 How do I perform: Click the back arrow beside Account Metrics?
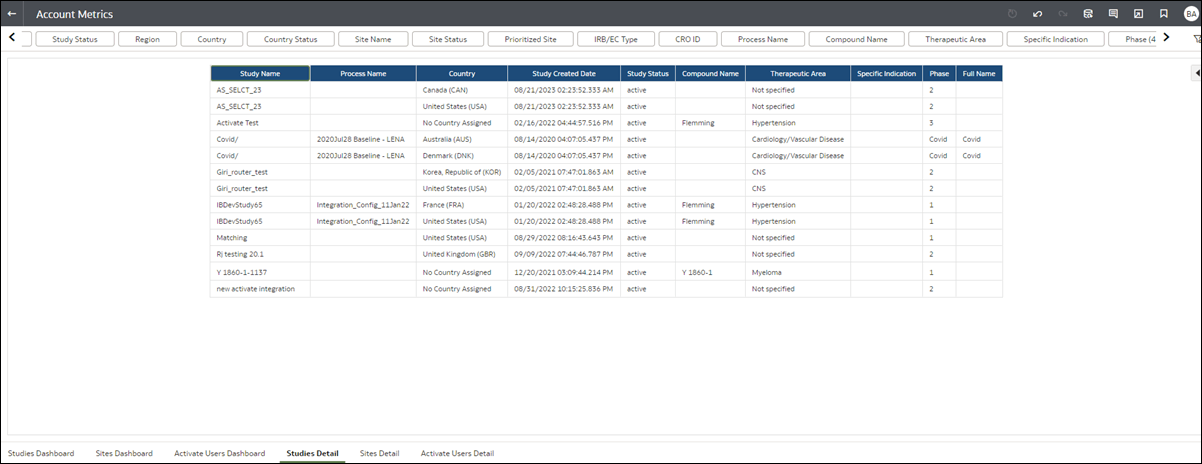(12, 14)
